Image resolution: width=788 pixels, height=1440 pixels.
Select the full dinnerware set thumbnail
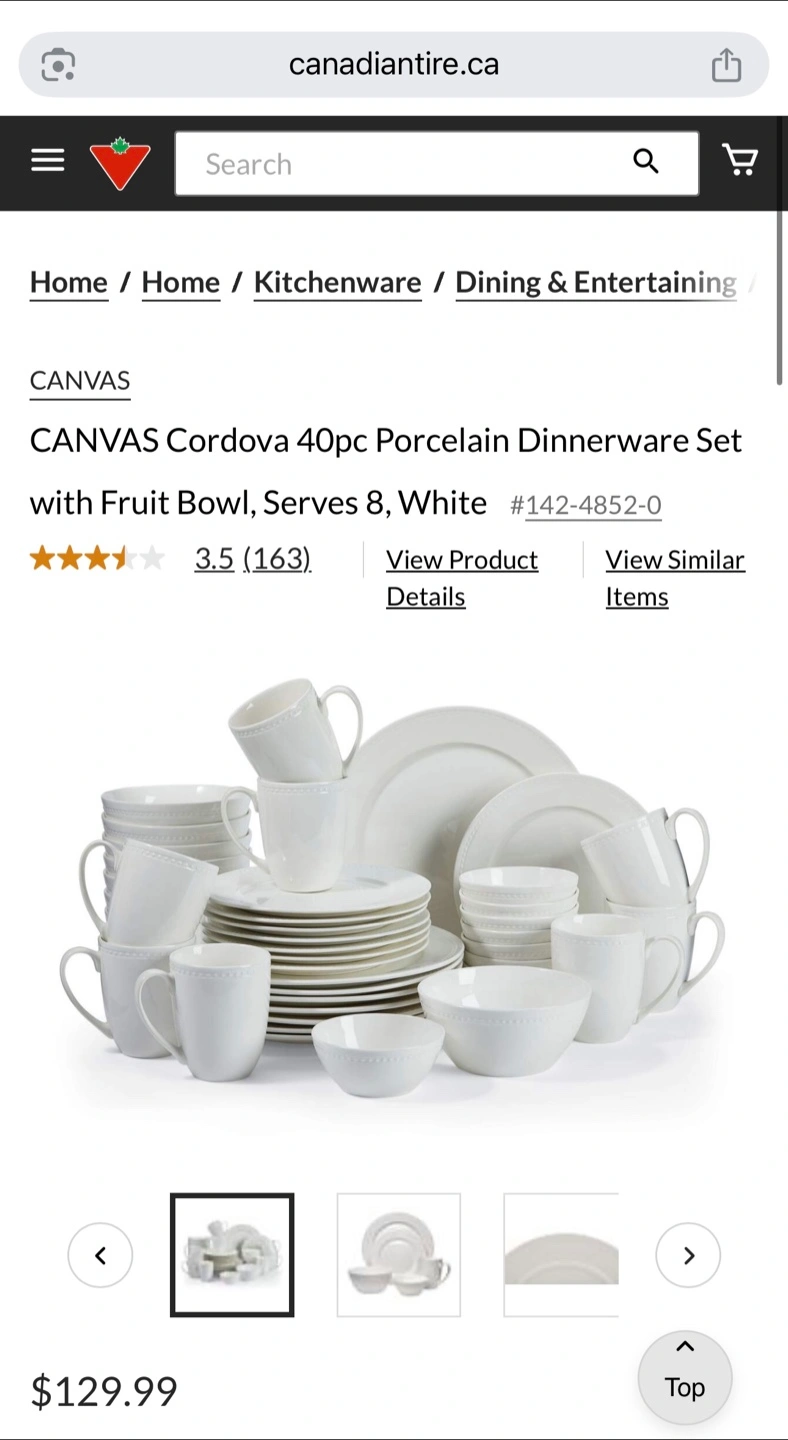coord(232,1255)
